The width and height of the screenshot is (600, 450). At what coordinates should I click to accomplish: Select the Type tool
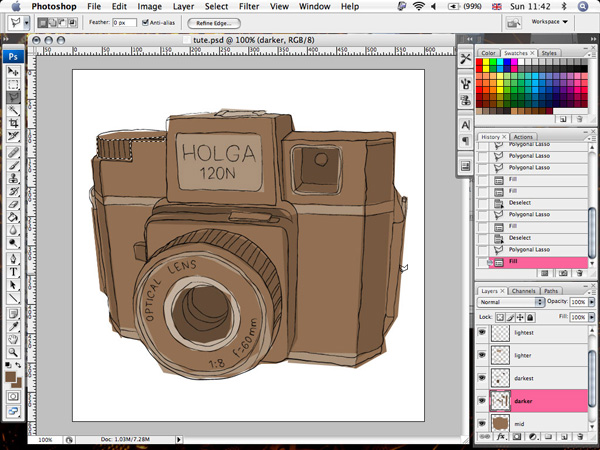click(13, 272)
